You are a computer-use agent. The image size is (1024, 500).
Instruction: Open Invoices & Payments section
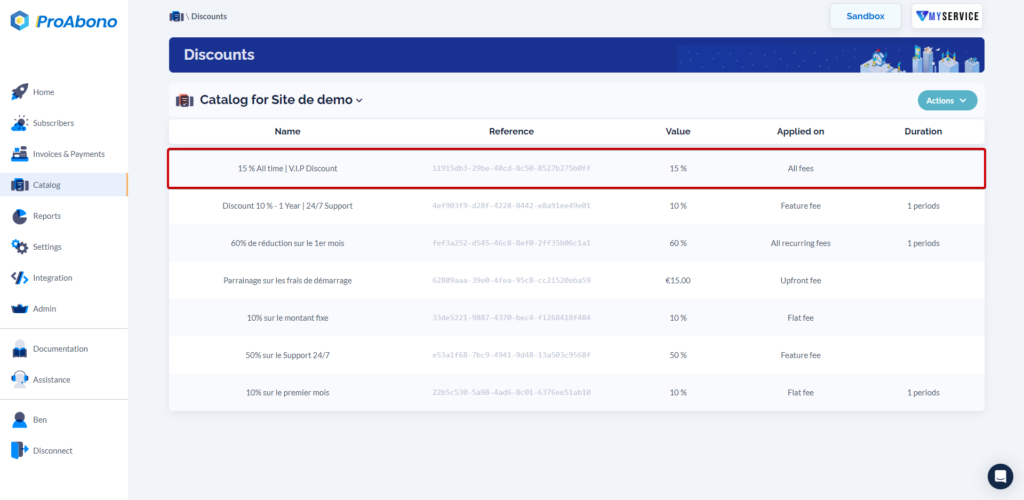(69, 154)
